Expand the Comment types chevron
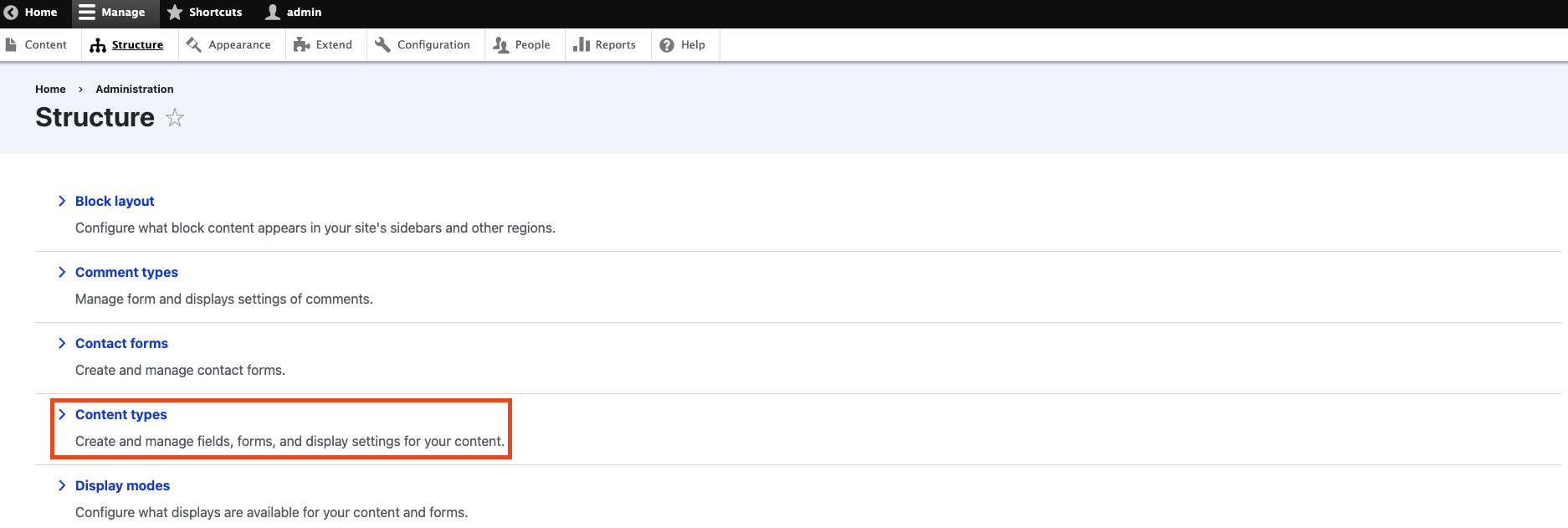Image resolution: width=1568 pixels, height=528 pixels. pyautogui.click(x=62, y=272)
